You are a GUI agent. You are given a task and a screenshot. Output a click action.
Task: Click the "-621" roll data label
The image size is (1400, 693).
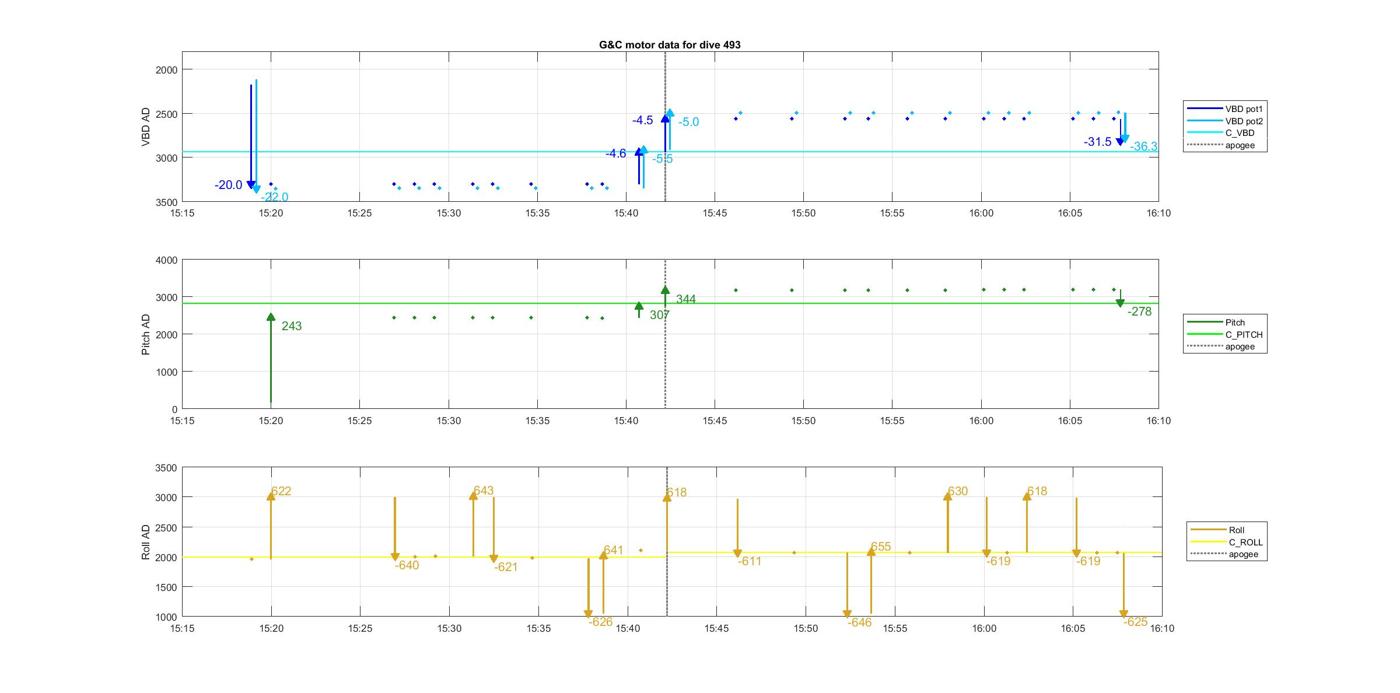point(506,567)
